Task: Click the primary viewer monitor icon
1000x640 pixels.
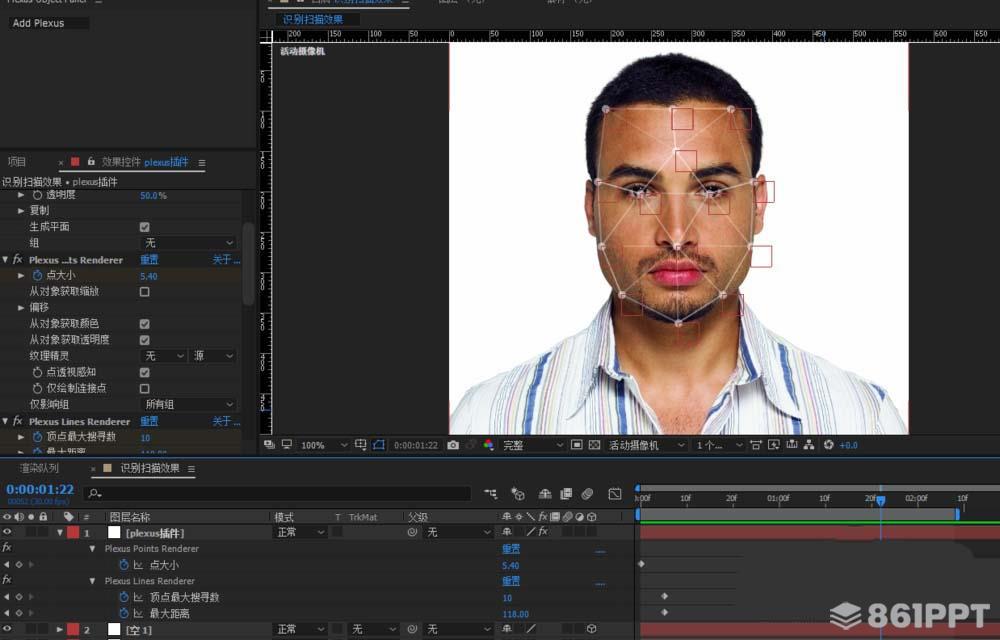Action: (x=287, y=444)
